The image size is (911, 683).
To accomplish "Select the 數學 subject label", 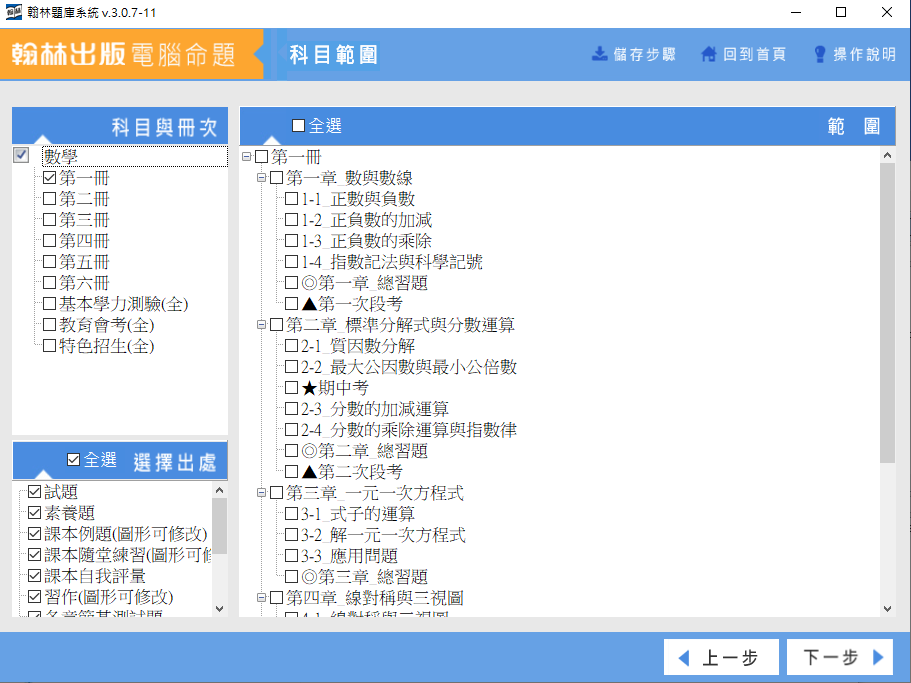I will [61, 156].
